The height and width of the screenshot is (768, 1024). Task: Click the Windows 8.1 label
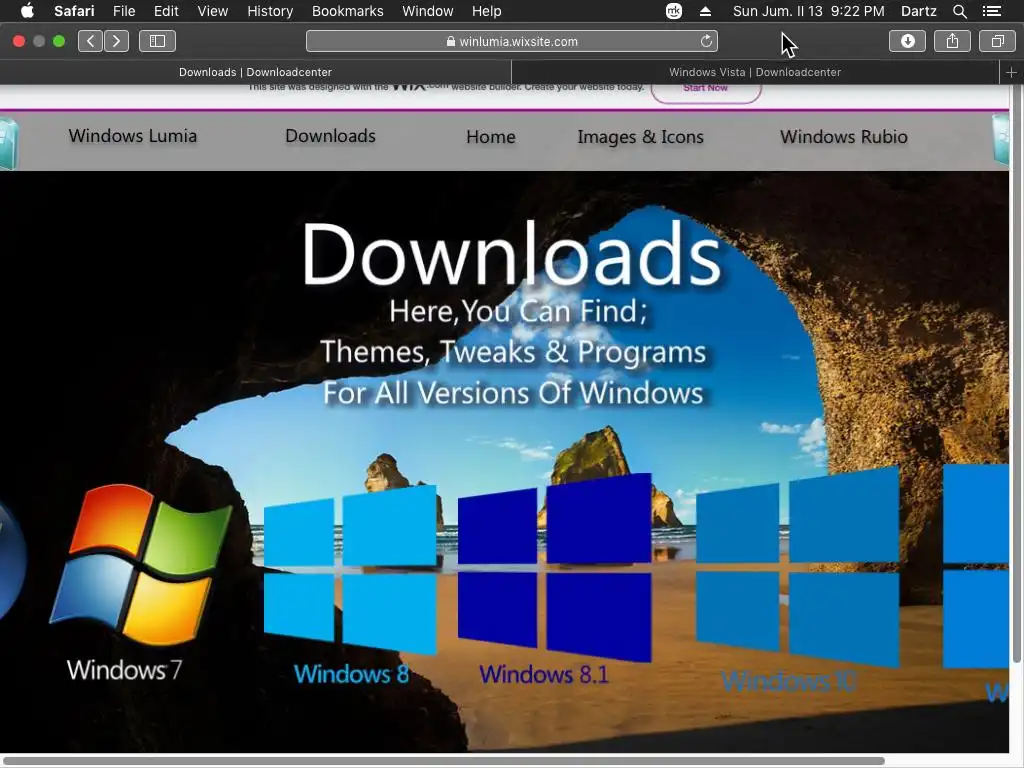(544, 674)
